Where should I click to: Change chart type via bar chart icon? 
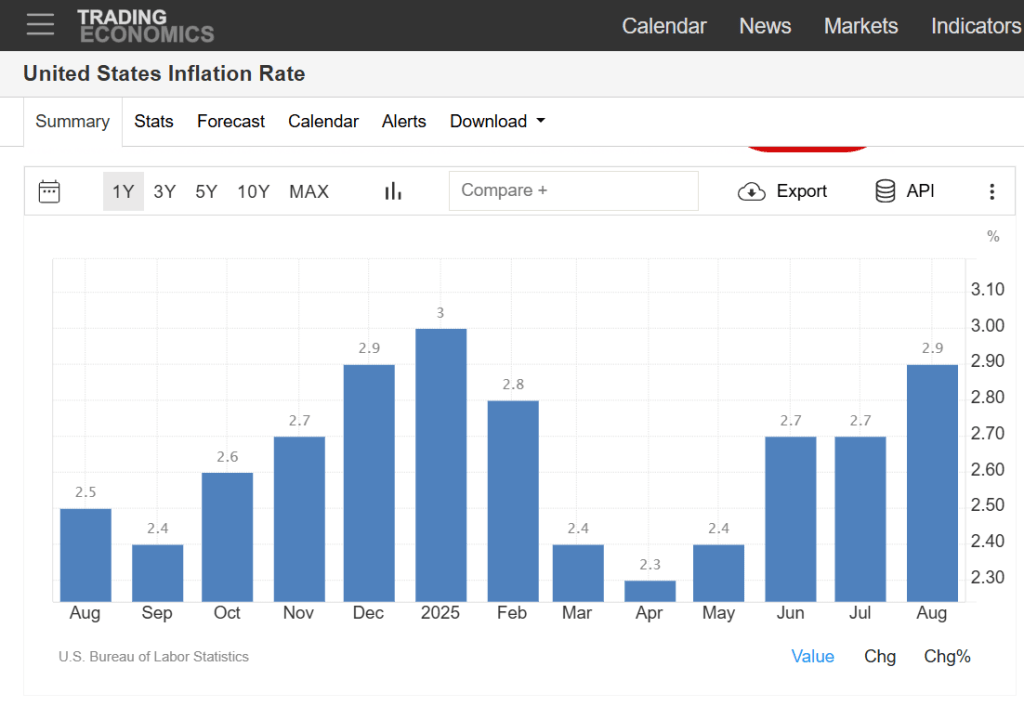click(393, 191)
